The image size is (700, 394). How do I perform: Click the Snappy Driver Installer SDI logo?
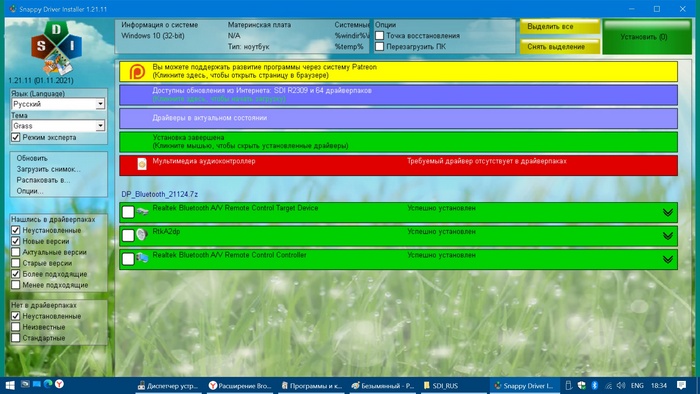tap(57, 48)
